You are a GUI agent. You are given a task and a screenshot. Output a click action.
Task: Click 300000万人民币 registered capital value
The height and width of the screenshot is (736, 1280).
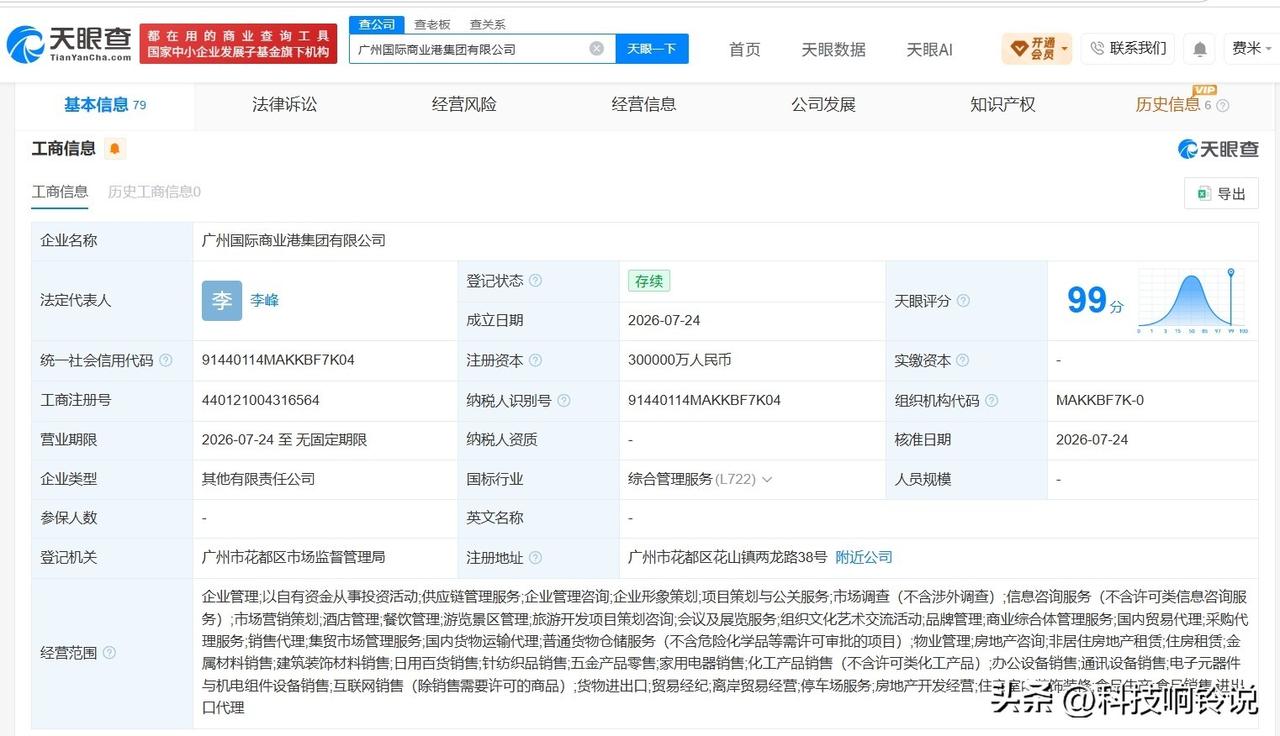[680, 360]
